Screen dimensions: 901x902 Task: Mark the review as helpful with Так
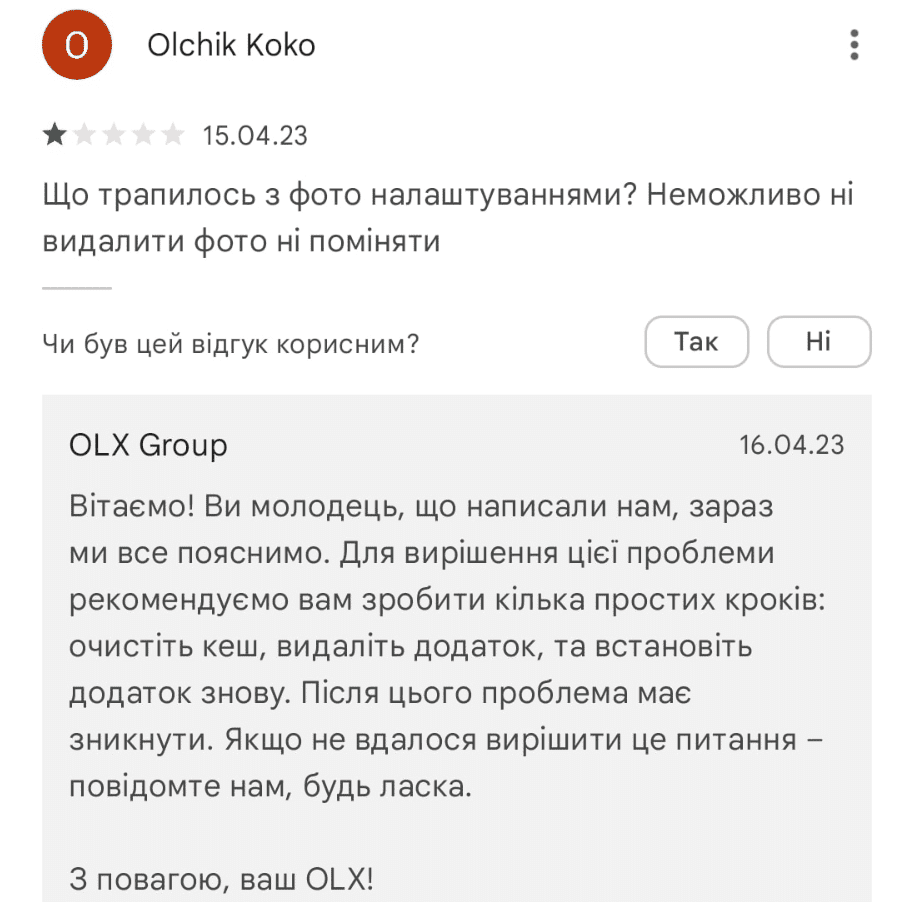click(x=697, y=341)
